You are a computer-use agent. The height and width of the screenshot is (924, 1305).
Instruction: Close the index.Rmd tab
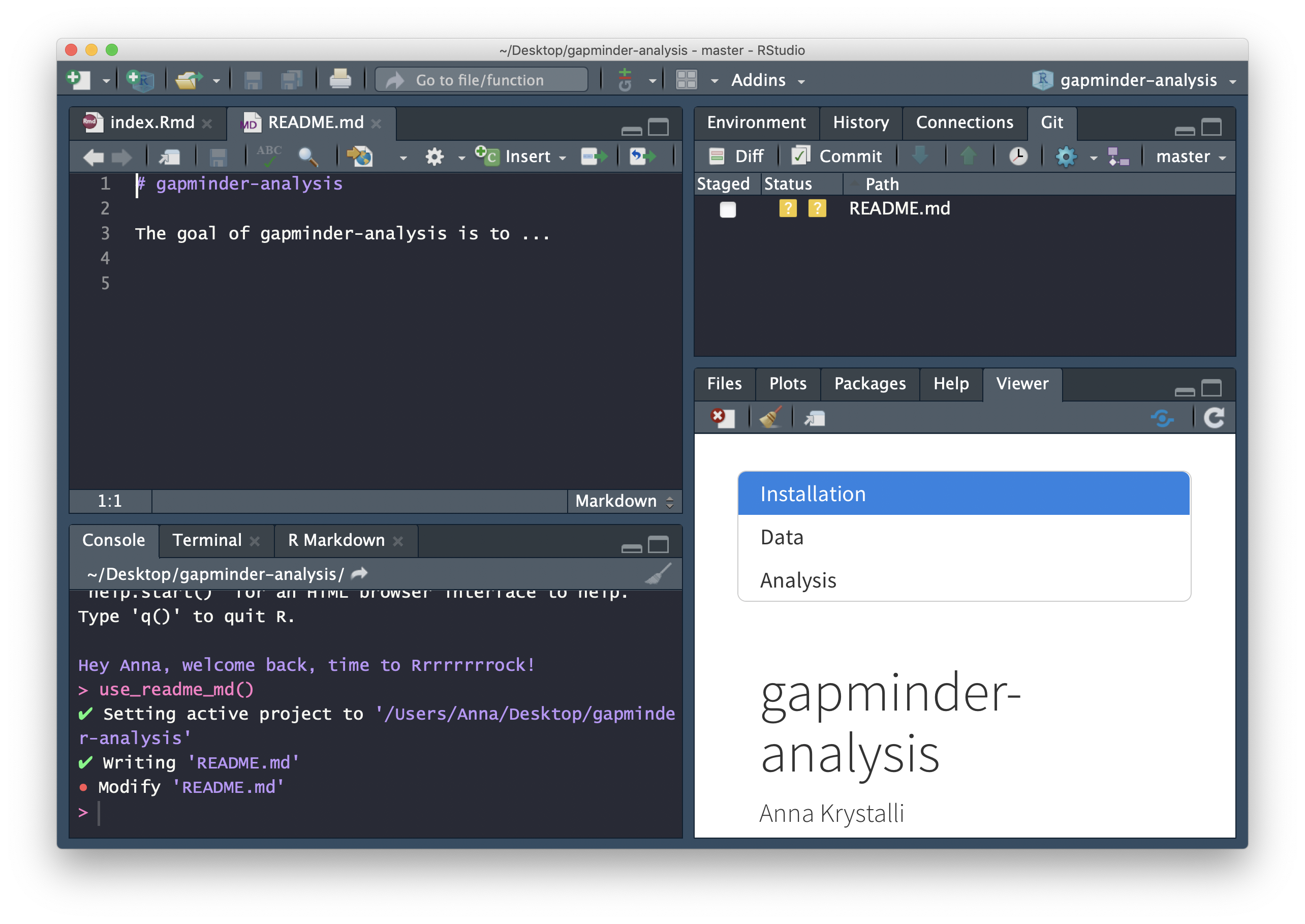click(207, 123)
